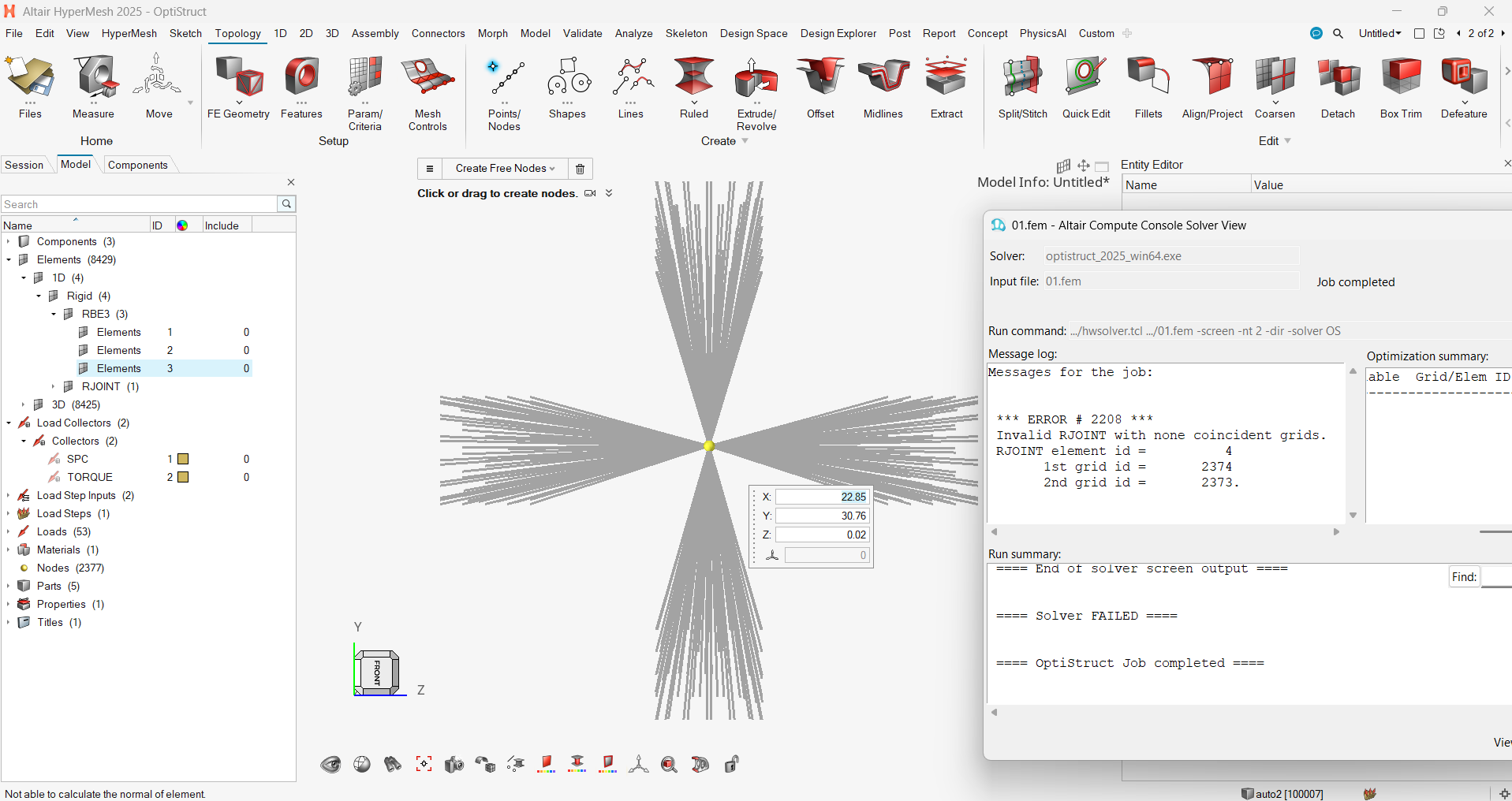Show the SPC load collector via its icon
1512x801 pixels.
click(x=54, y=459)
